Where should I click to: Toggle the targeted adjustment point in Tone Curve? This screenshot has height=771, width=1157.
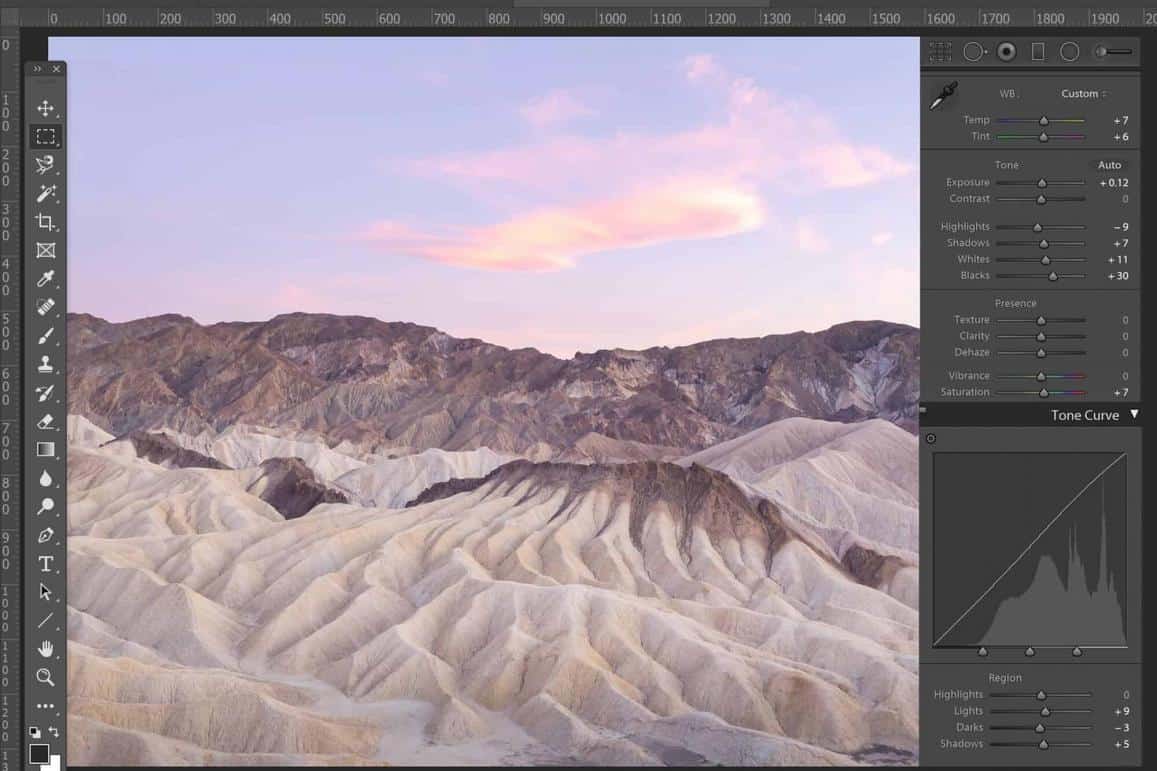931,438
